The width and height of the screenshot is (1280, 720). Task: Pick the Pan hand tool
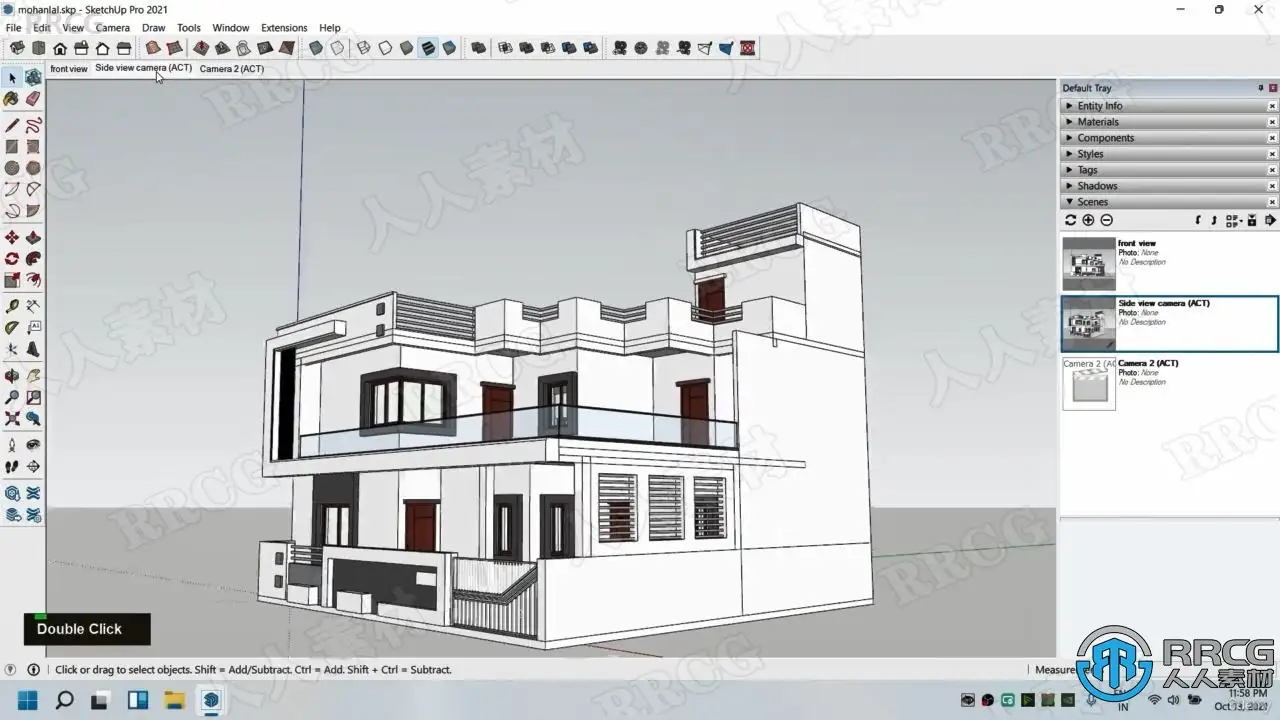[33, 376]
